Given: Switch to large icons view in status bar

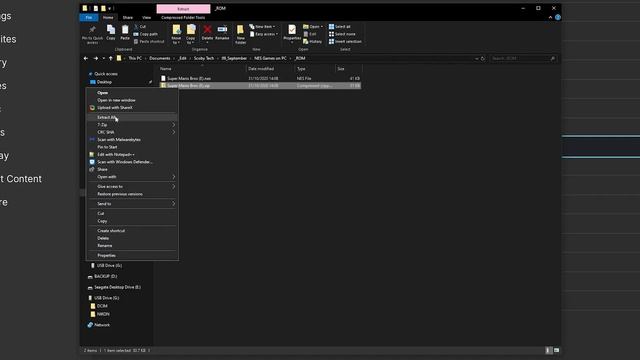Looking at the screenshot, I should click(556, 350).
